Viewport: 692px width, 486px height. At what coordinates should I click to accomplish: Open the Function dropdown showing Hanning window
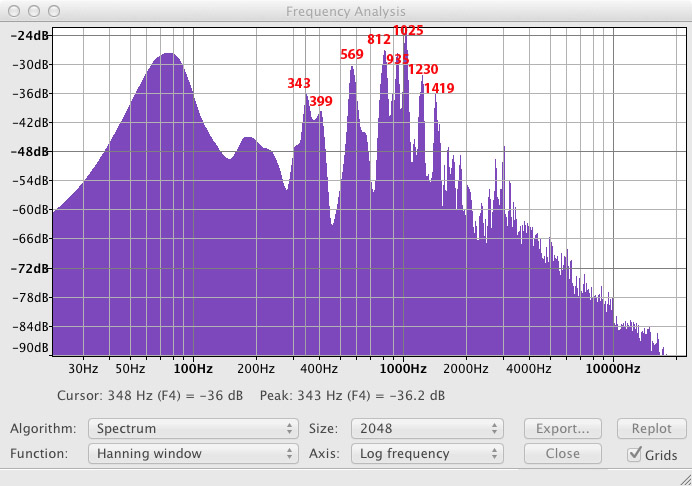click(193, 453)
